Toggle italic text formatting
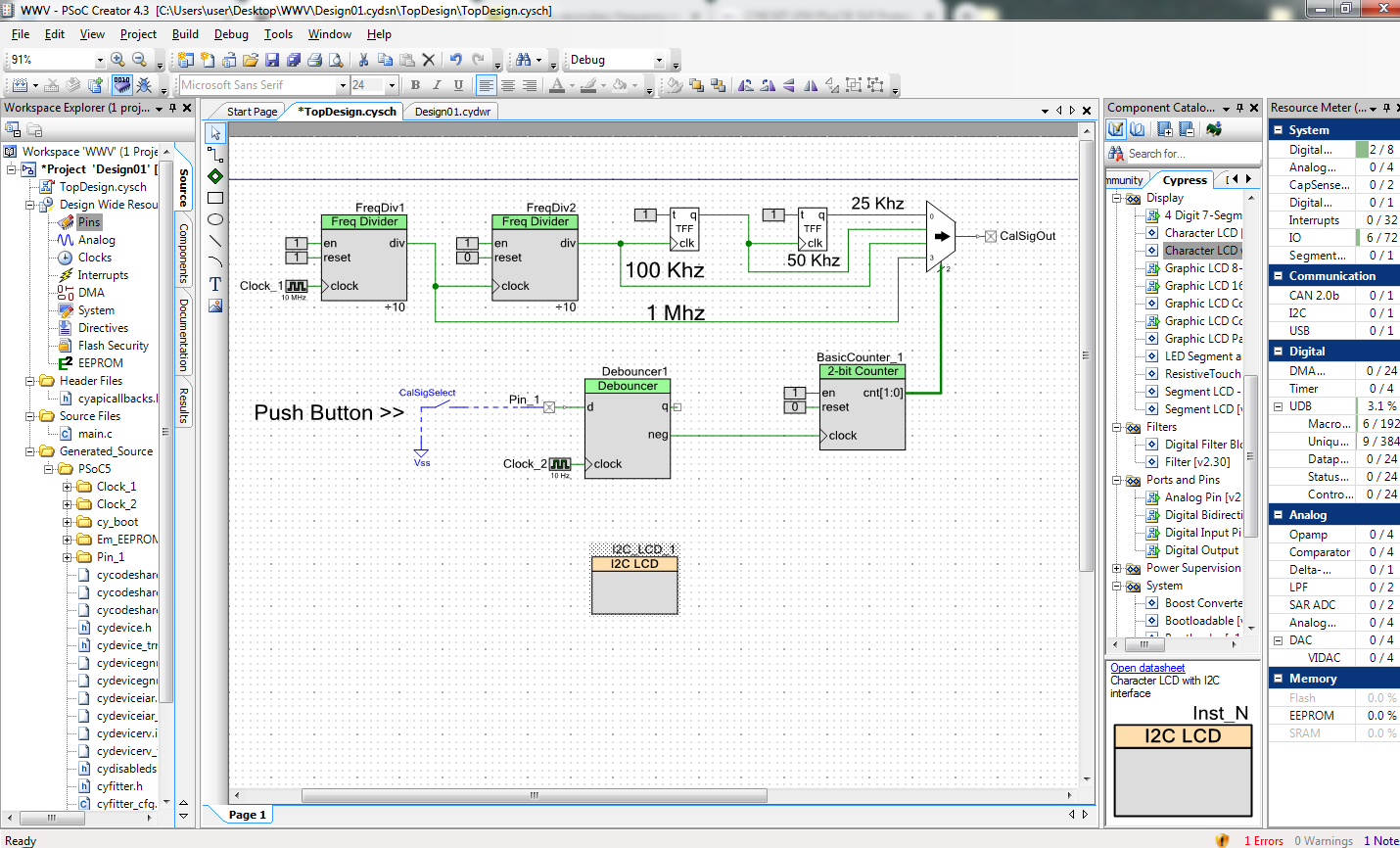Image resolution: width=1400 pixels, height=848 pixels. (x=437, y=85)
